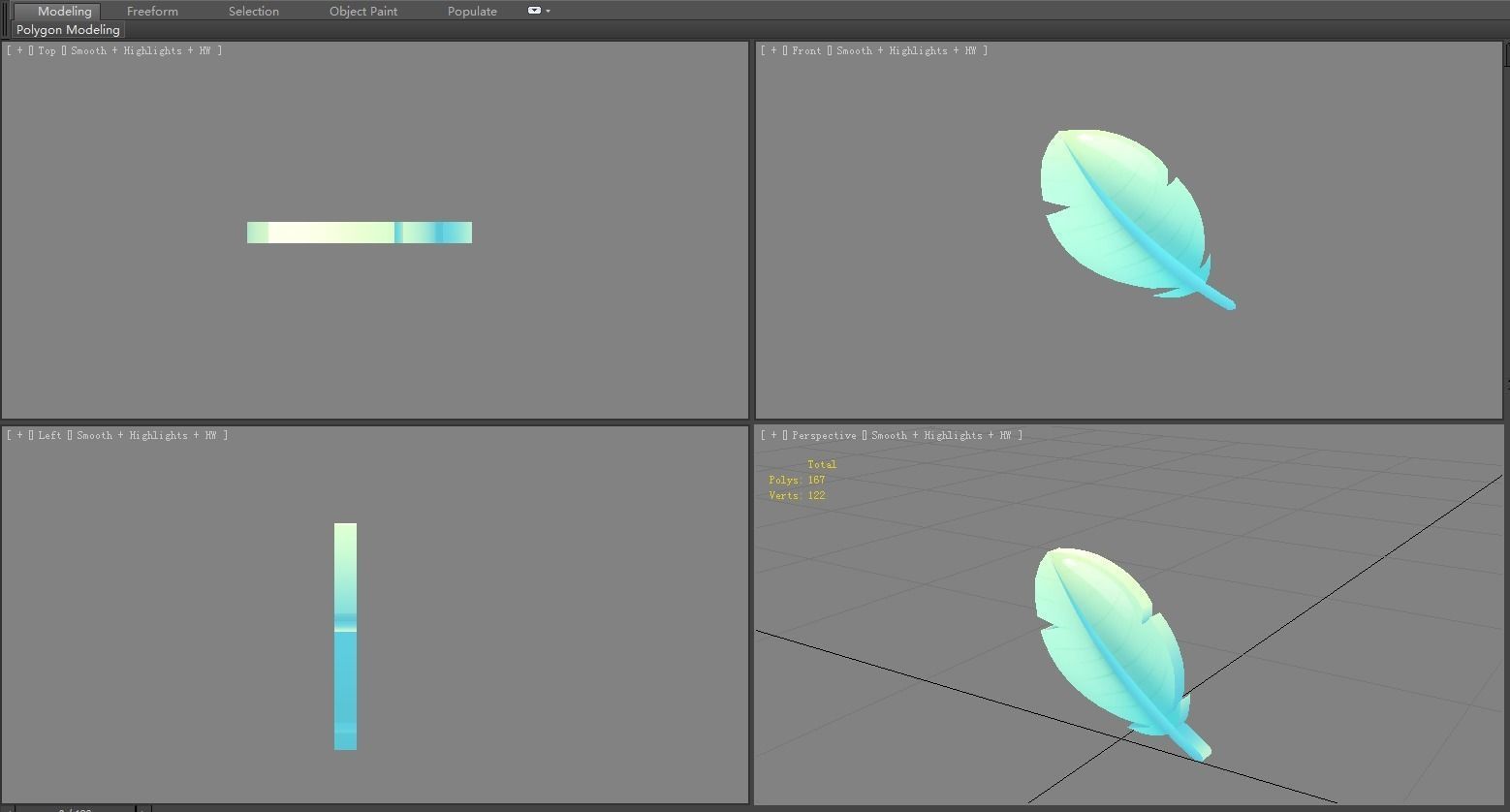Open the Left viewport's Smooth + Highlights shading menu
This screenshot has height=812, width=1510.
(x=148, y=435)
